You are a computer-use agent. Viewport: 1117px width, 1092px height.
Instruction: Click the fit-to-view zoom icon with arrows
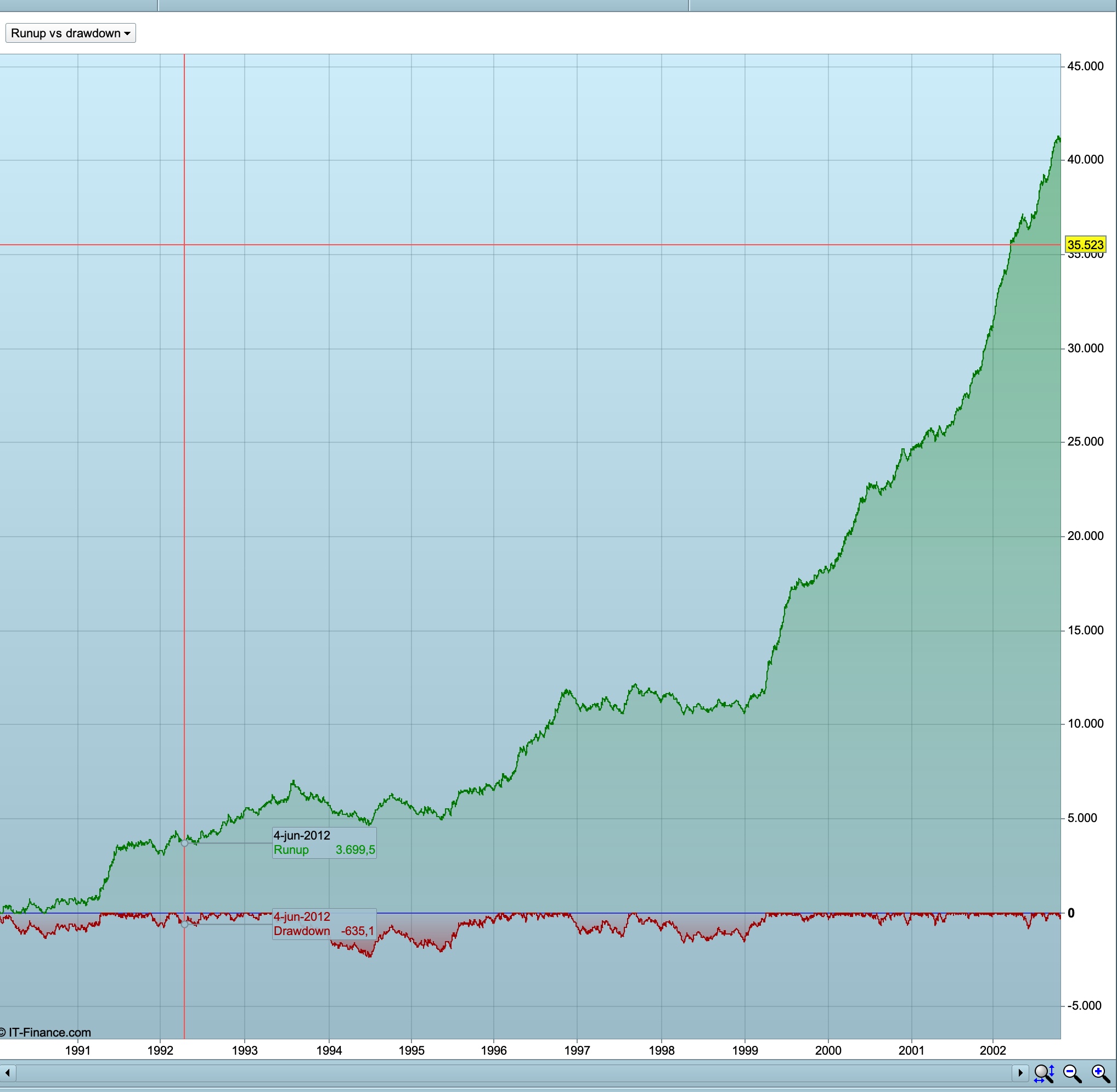click(x=1043, y=1073)
